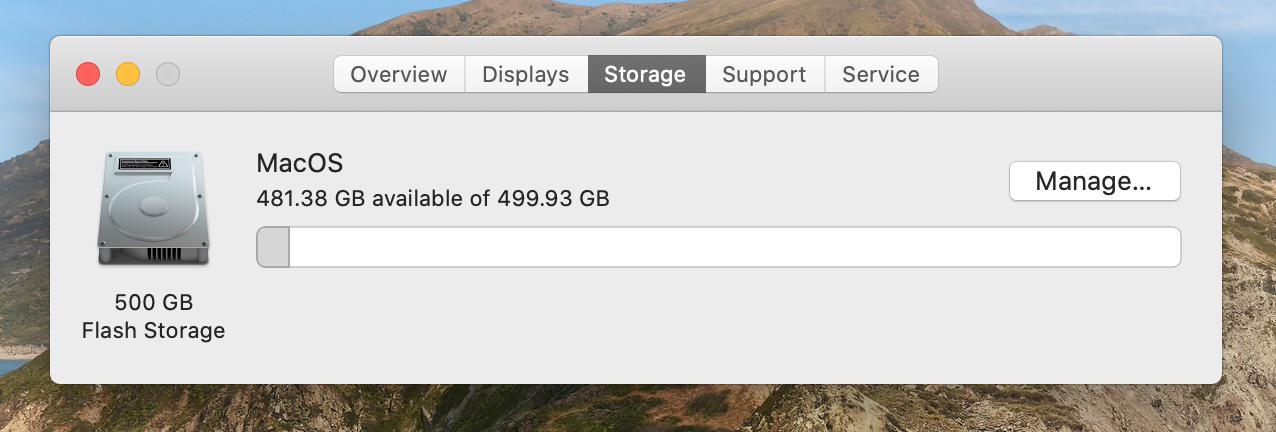Switch to the Overview tab
Screen dimensions: 1276x432
click(398, 74)
